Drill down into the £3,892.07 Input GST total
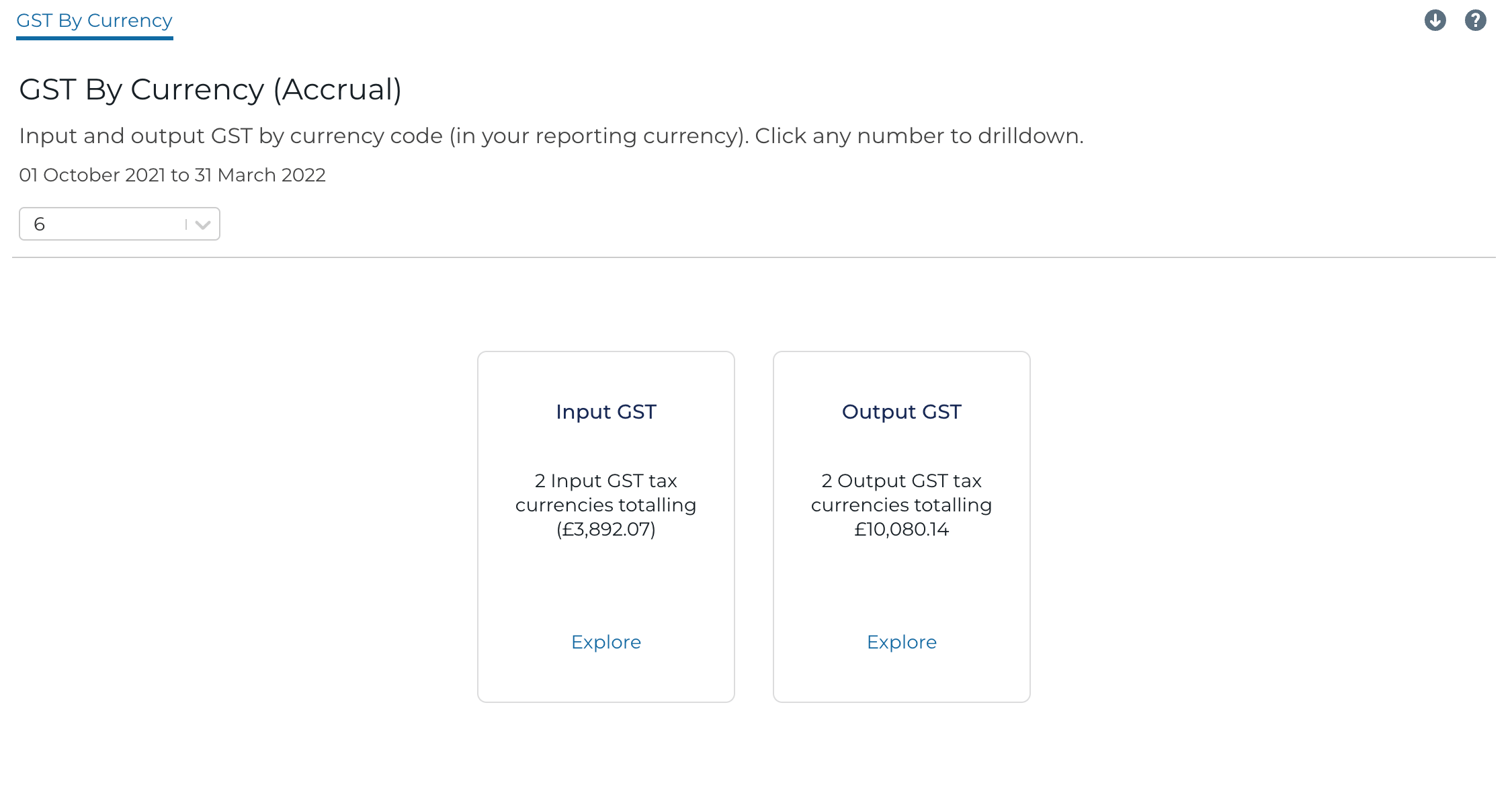The image size is (1512, 793). [605, 529]
